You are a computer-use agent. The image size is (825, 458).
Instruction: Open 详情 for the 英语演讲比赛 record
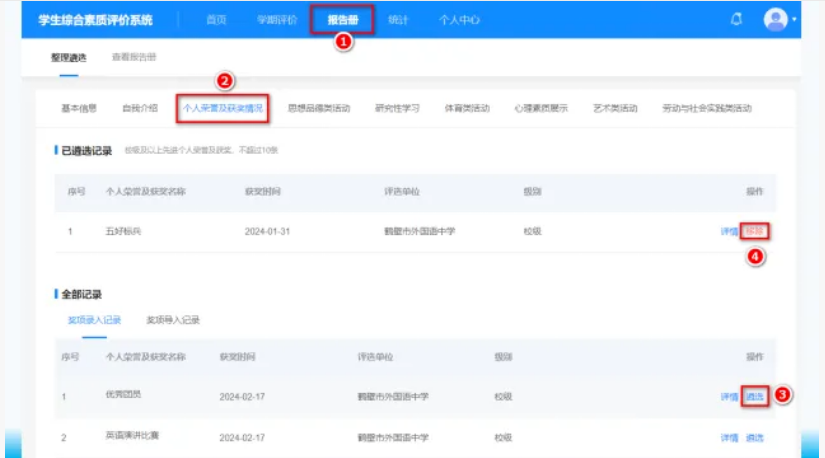[729, 438]
